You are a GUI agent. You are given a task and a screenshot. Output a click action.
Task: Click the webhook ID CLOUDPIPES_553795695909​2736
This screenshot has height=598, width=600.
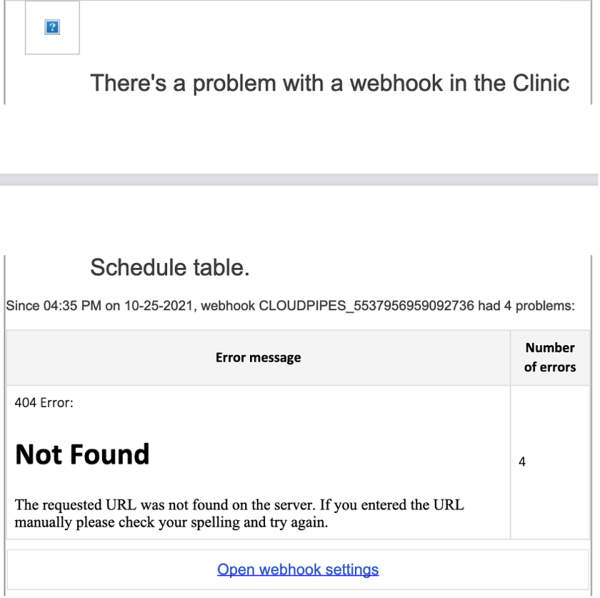tap(366, 306)
